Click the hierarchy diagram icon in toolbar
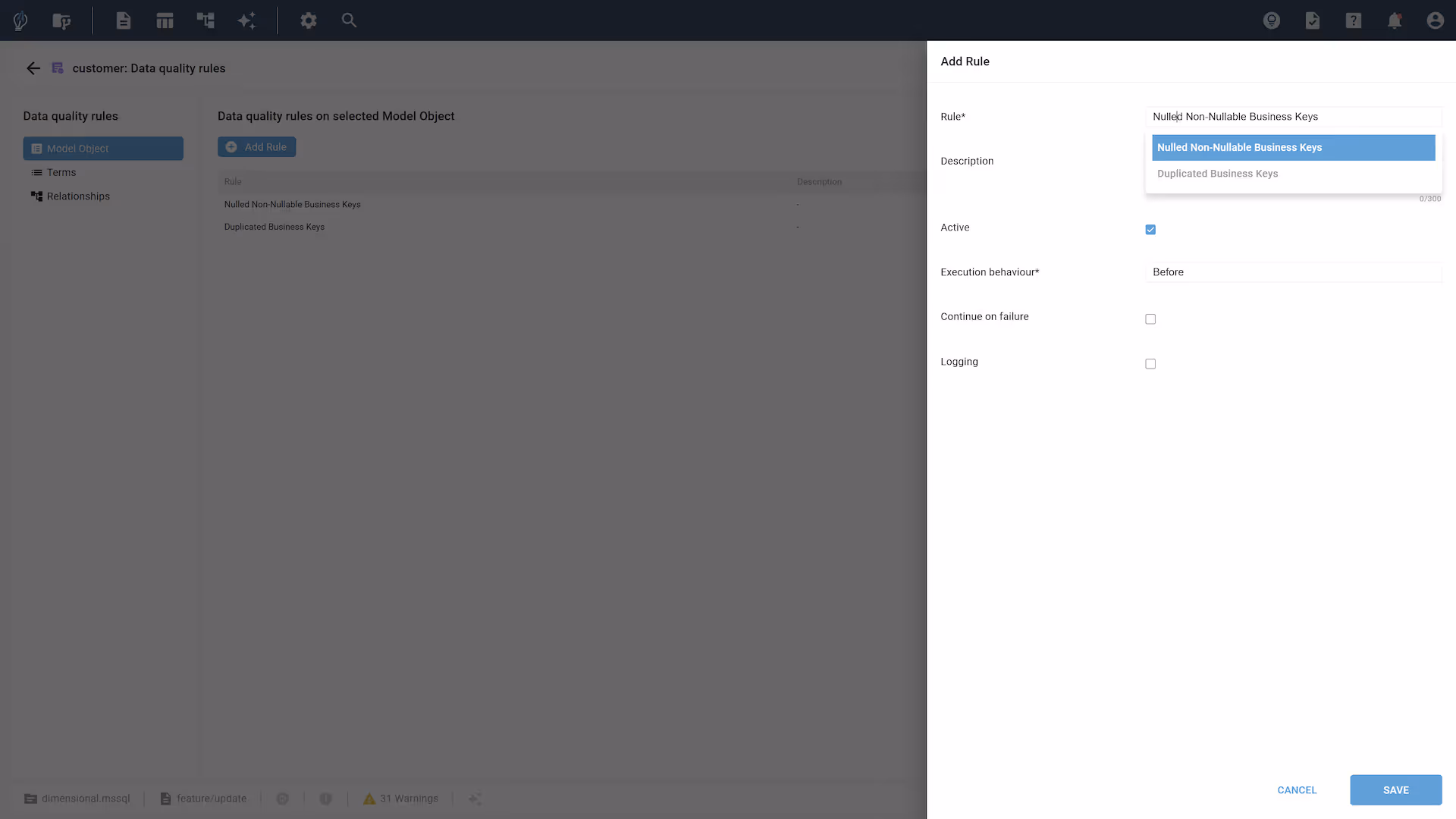 pyautogui.click(x=206, y=20)
